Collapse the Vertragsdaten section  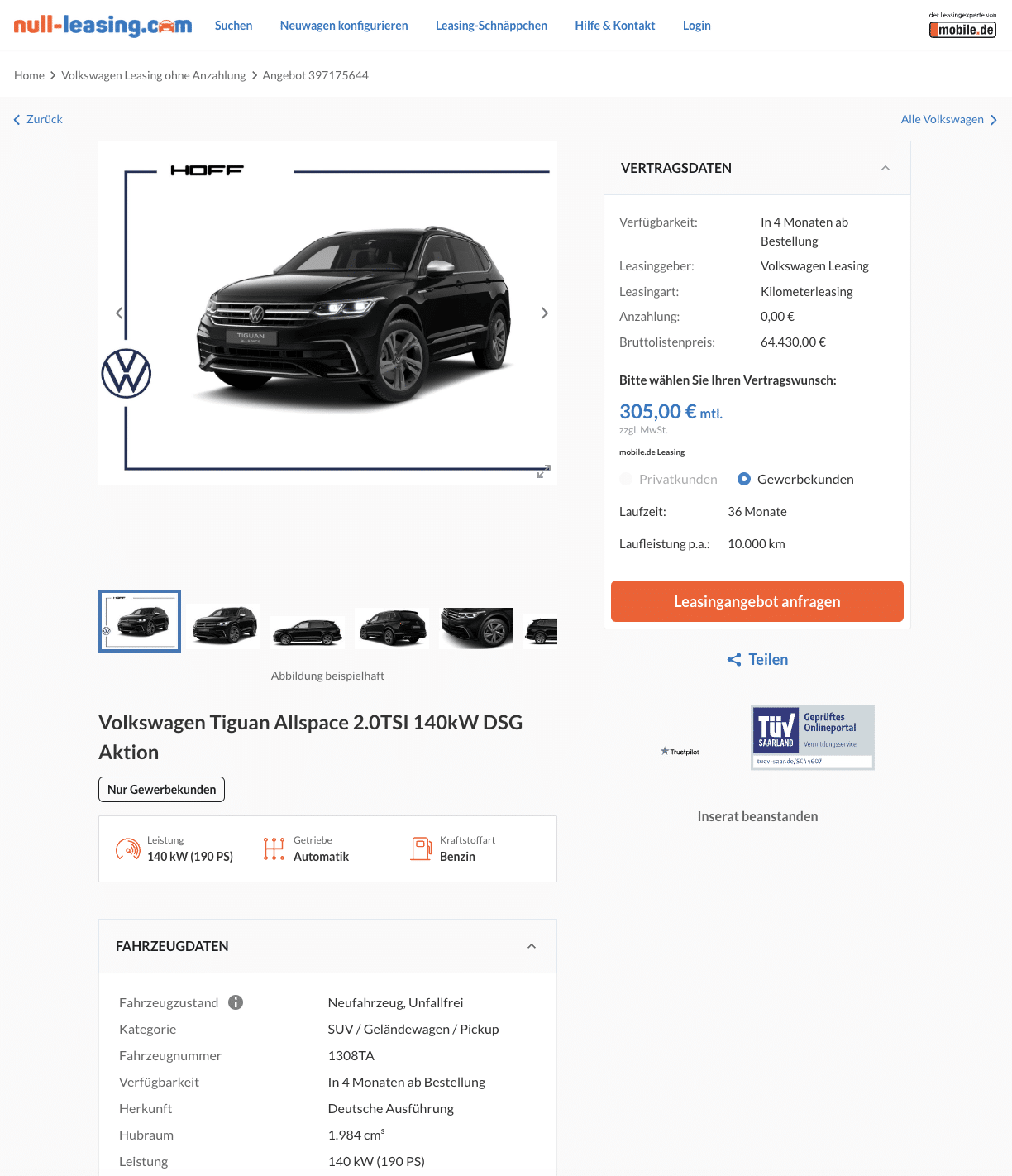coord(885,168)
